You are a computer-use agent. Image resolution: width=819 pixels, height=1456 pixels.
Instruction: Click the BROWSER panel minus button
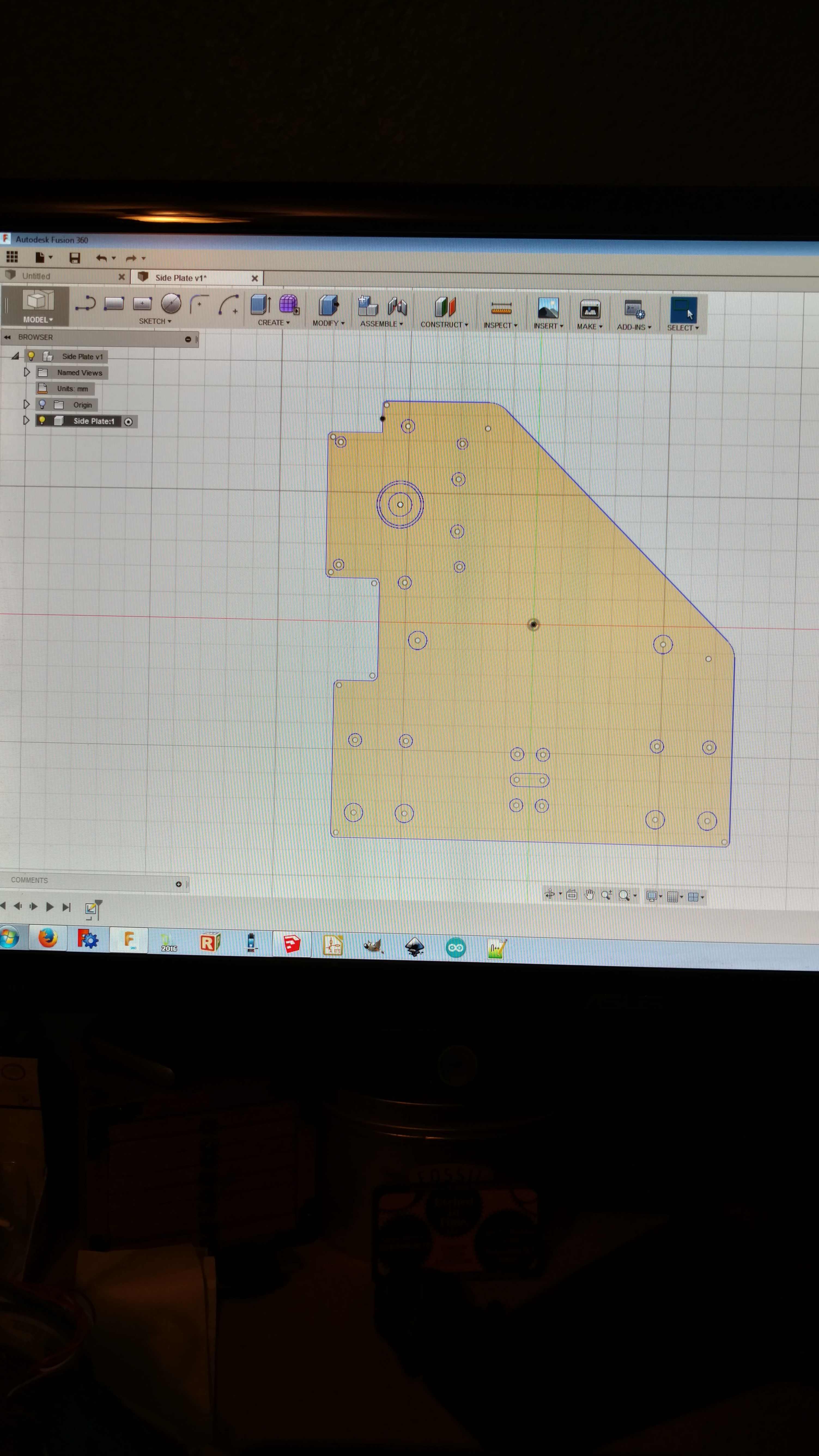[188, 339]
